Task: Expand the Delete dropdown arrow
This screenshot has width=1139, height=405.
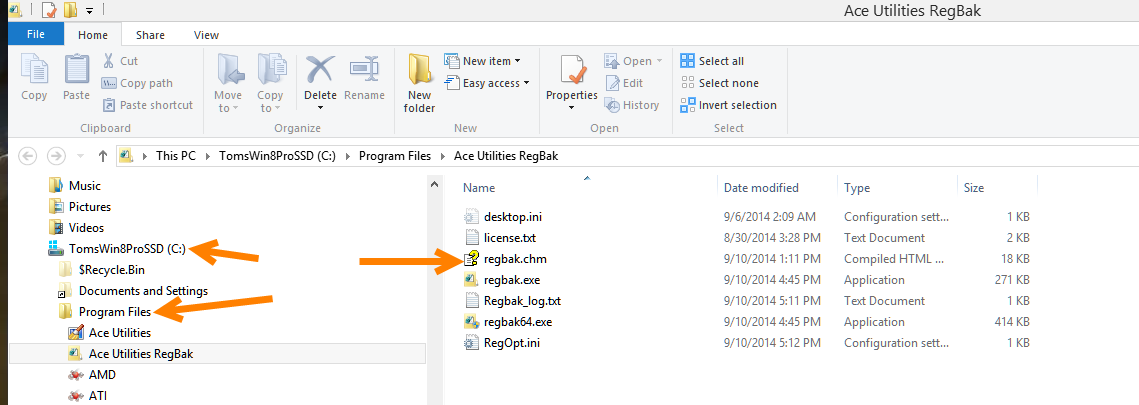Action: point(320,107)
